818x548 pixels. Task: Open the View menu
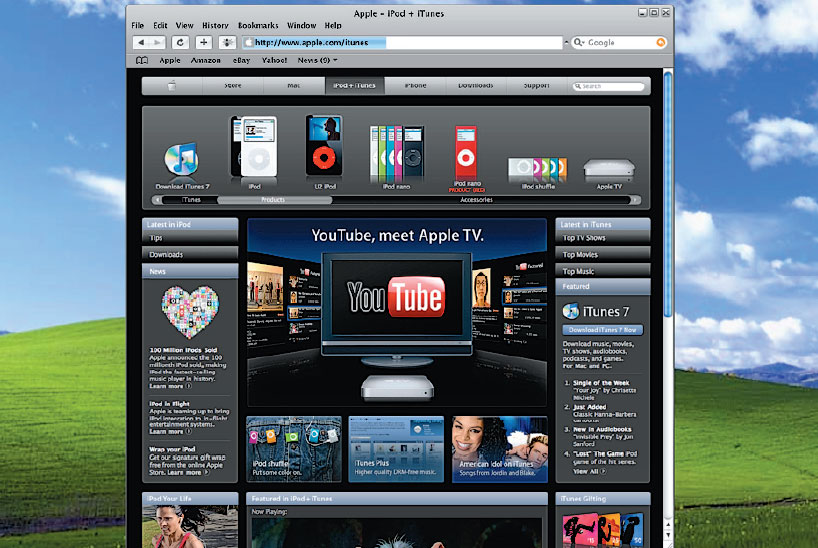184,25
